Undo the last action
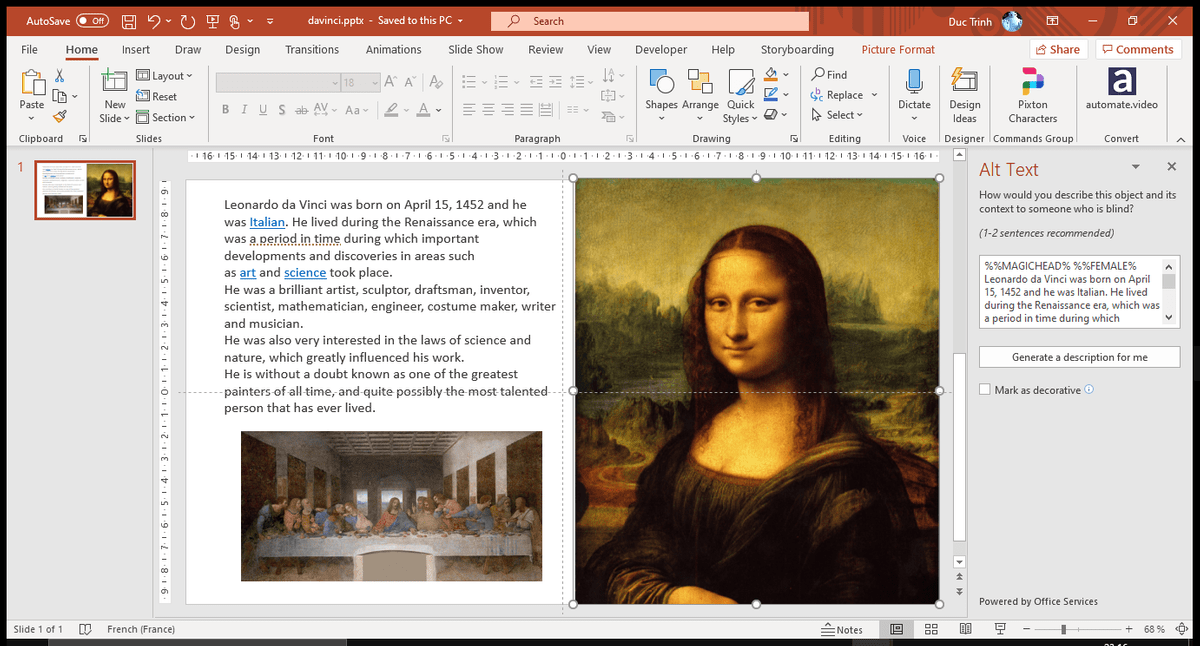 click(153, 21)
